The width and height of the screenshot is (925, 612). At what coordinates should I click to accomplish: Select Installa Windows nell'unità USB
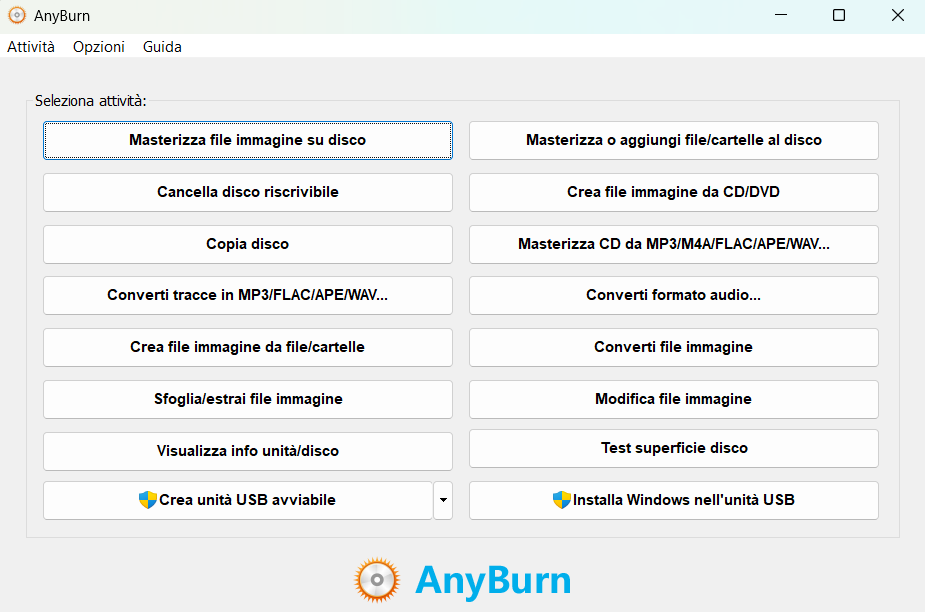tap(674, 500)
